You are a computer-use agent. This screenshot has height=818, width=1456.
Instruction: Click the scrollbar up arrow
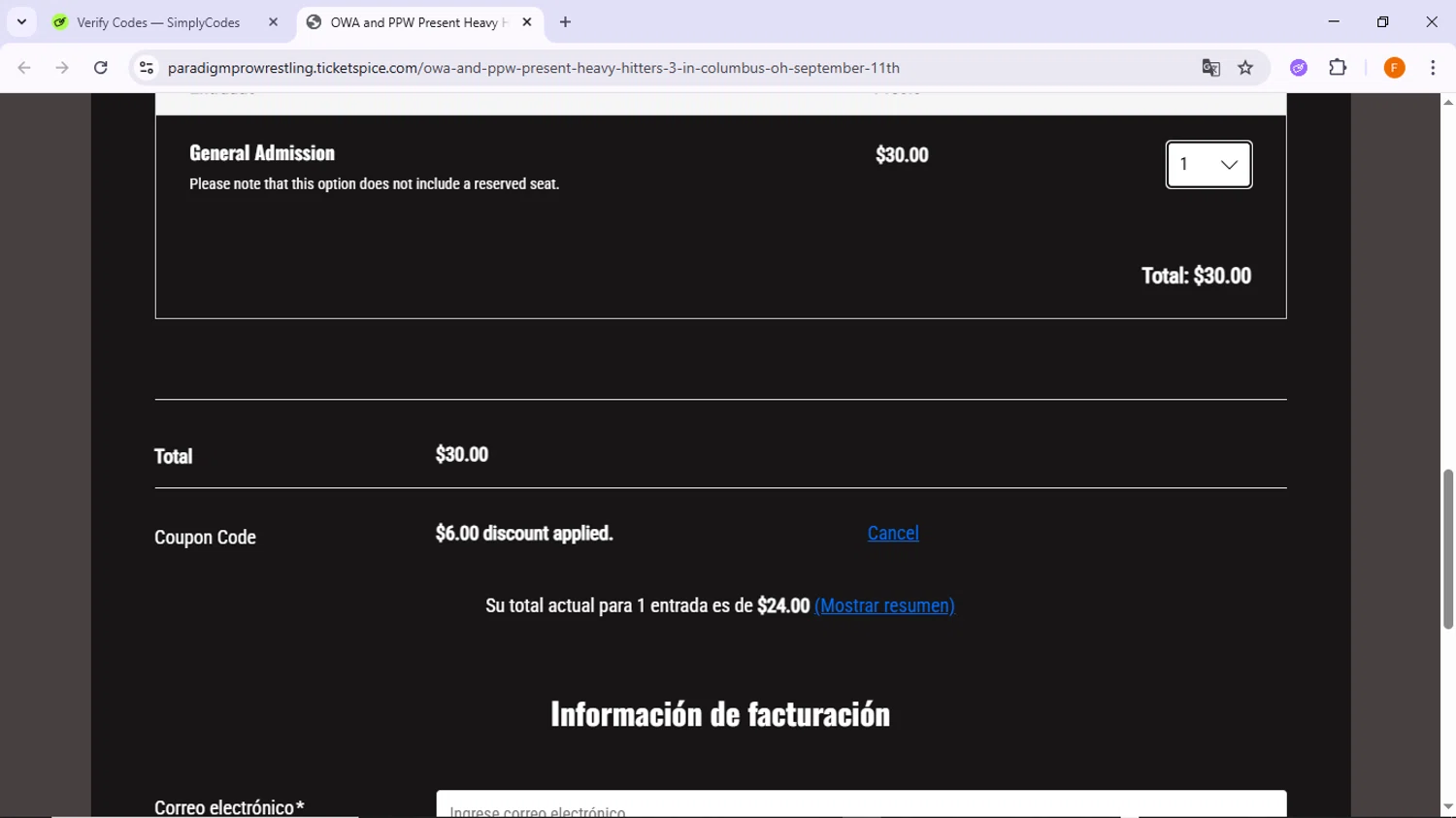point(1448,102)
